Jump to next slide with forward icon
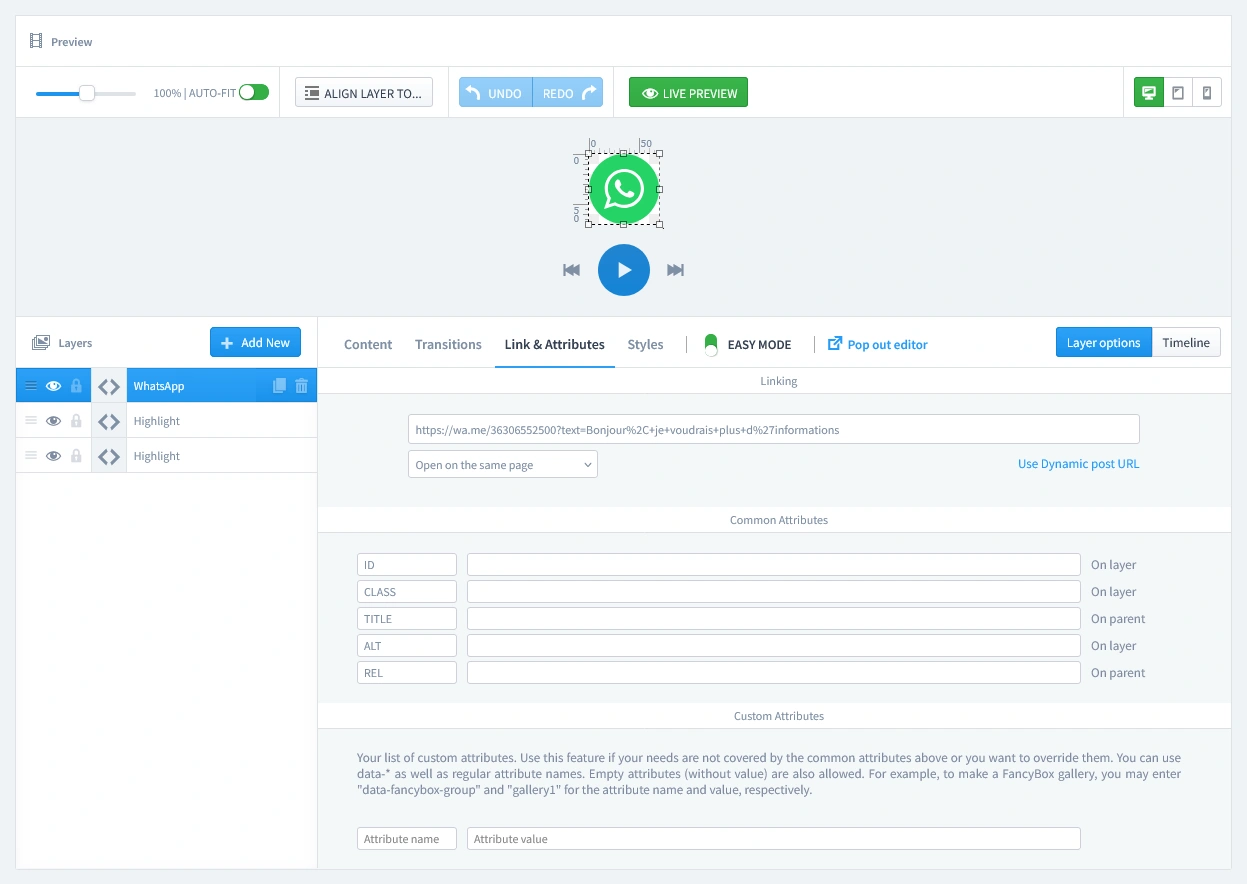Viewport: 1247px width, 884px height. tap(675, 270)
